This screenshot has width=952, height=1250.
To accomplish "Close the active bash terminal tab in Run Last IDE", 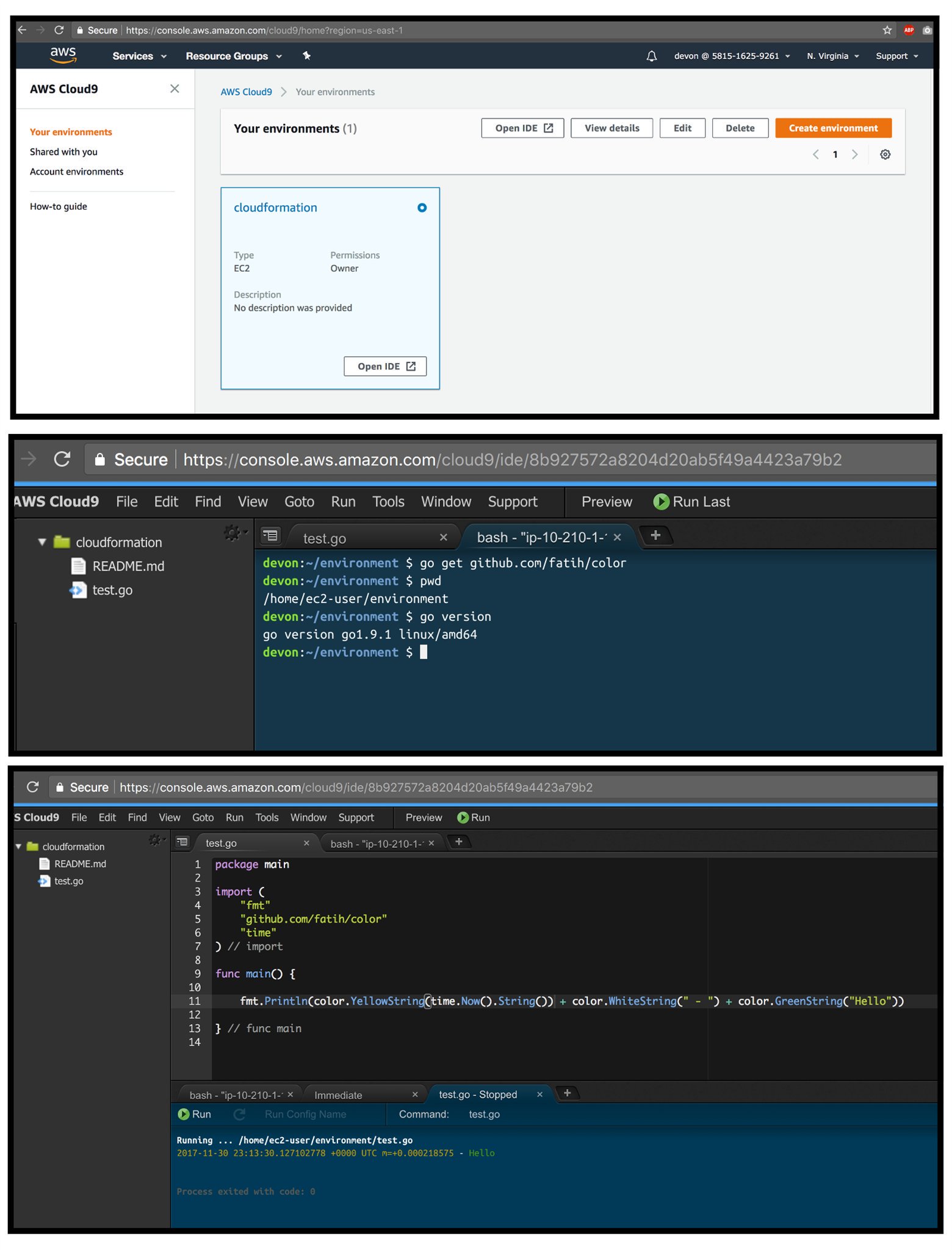I will [x=617, y=537].
